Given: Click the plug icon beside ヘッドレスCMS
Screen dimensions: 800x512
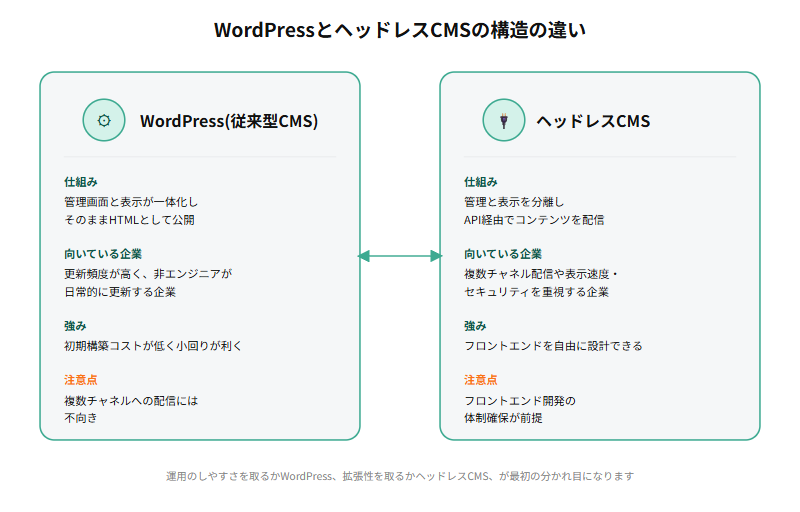Looking at the screenshot, I should click(504, 120).
